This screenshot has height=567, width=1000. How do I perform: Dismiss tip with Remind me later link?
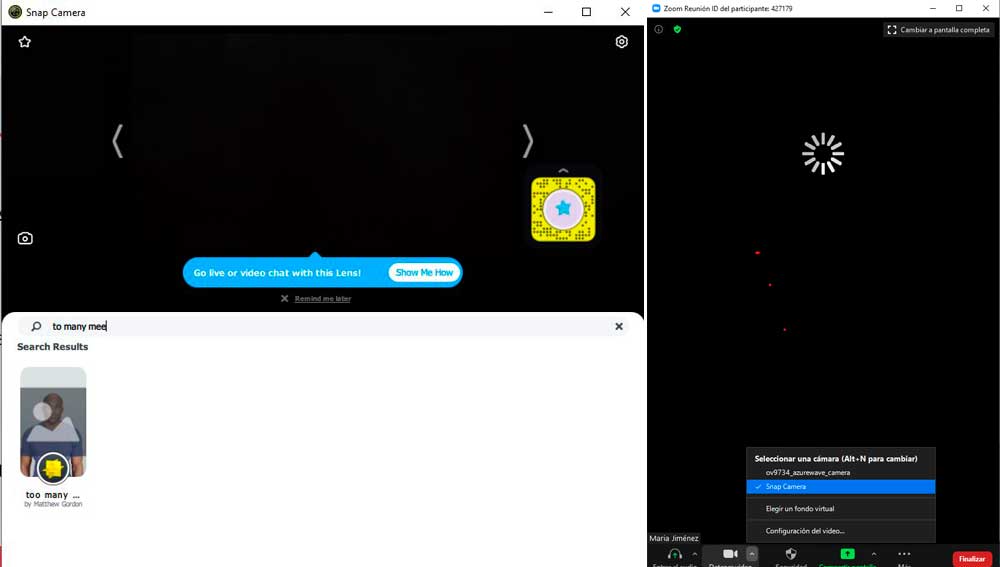[323, 298]
